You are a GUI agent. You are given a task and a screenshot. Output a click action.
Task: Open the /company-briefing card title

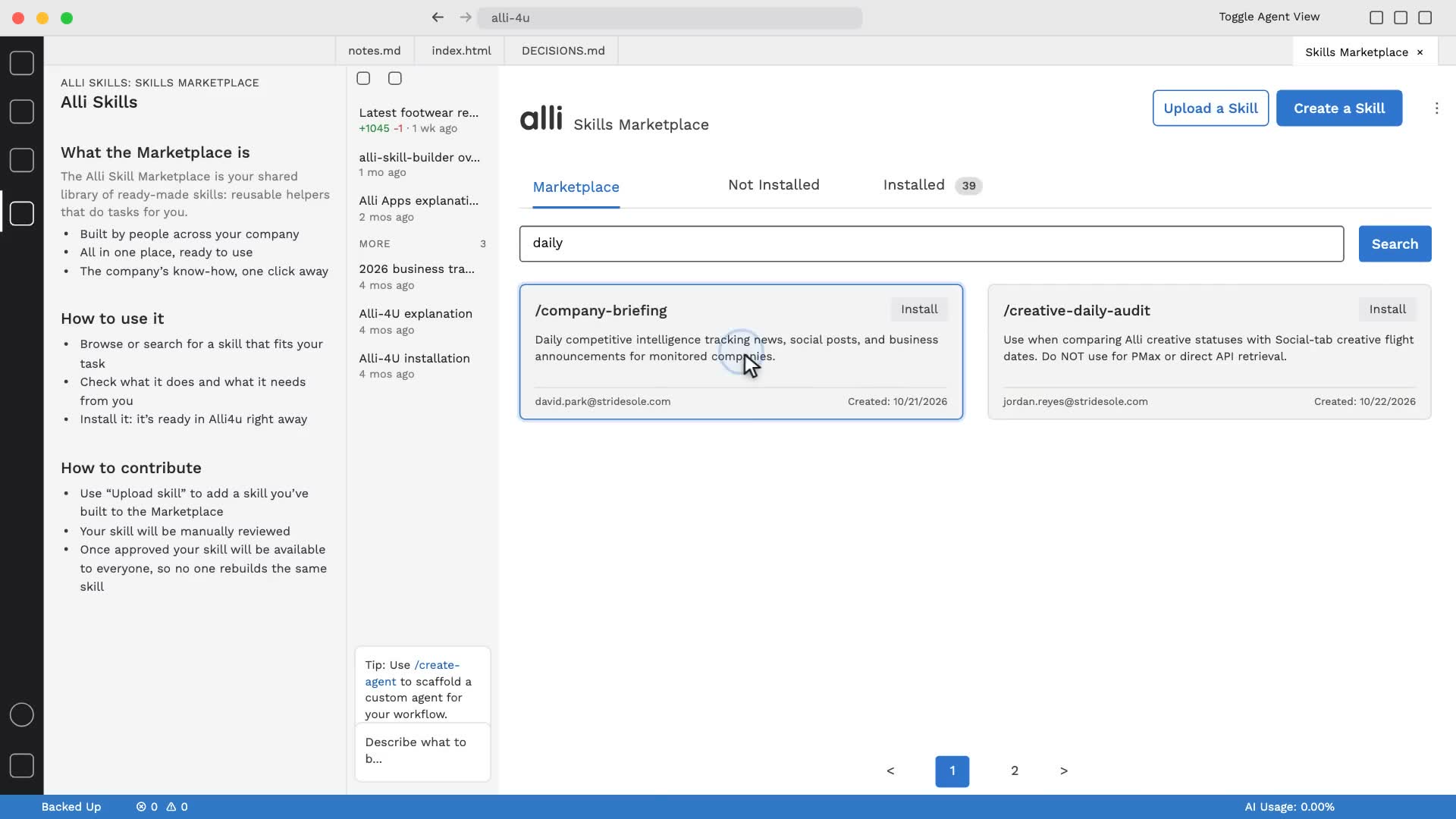click(x=601, y=310)
